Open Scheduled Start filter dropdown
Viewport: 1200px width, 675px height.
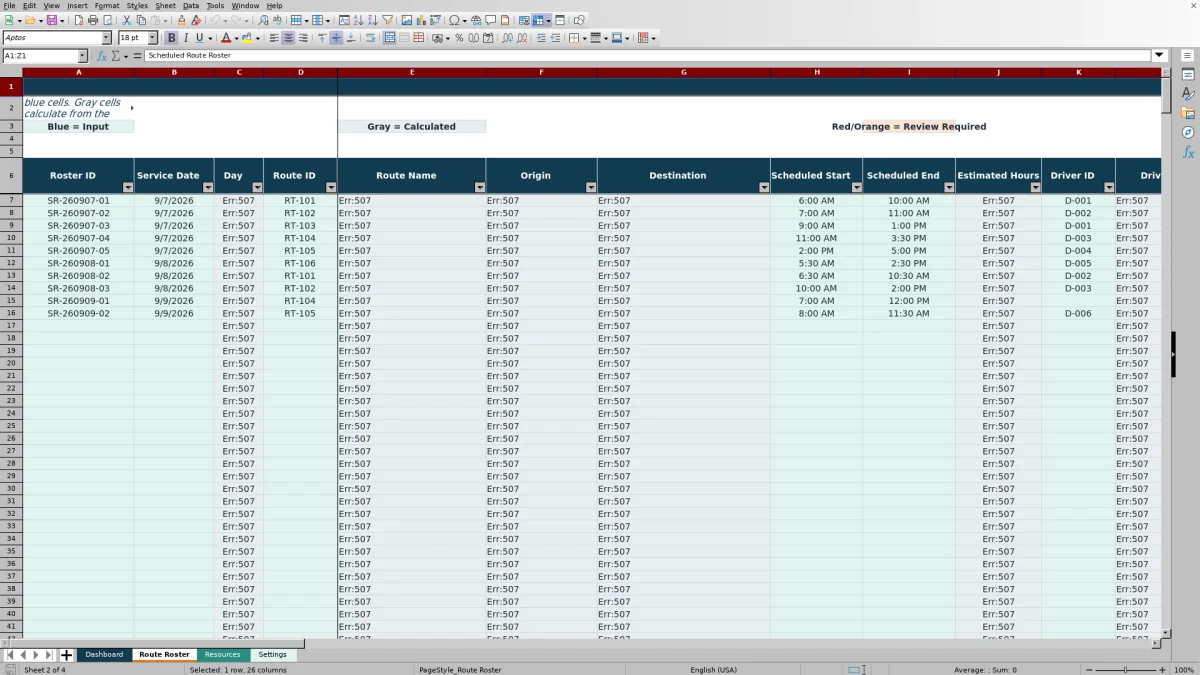[857, 188]
